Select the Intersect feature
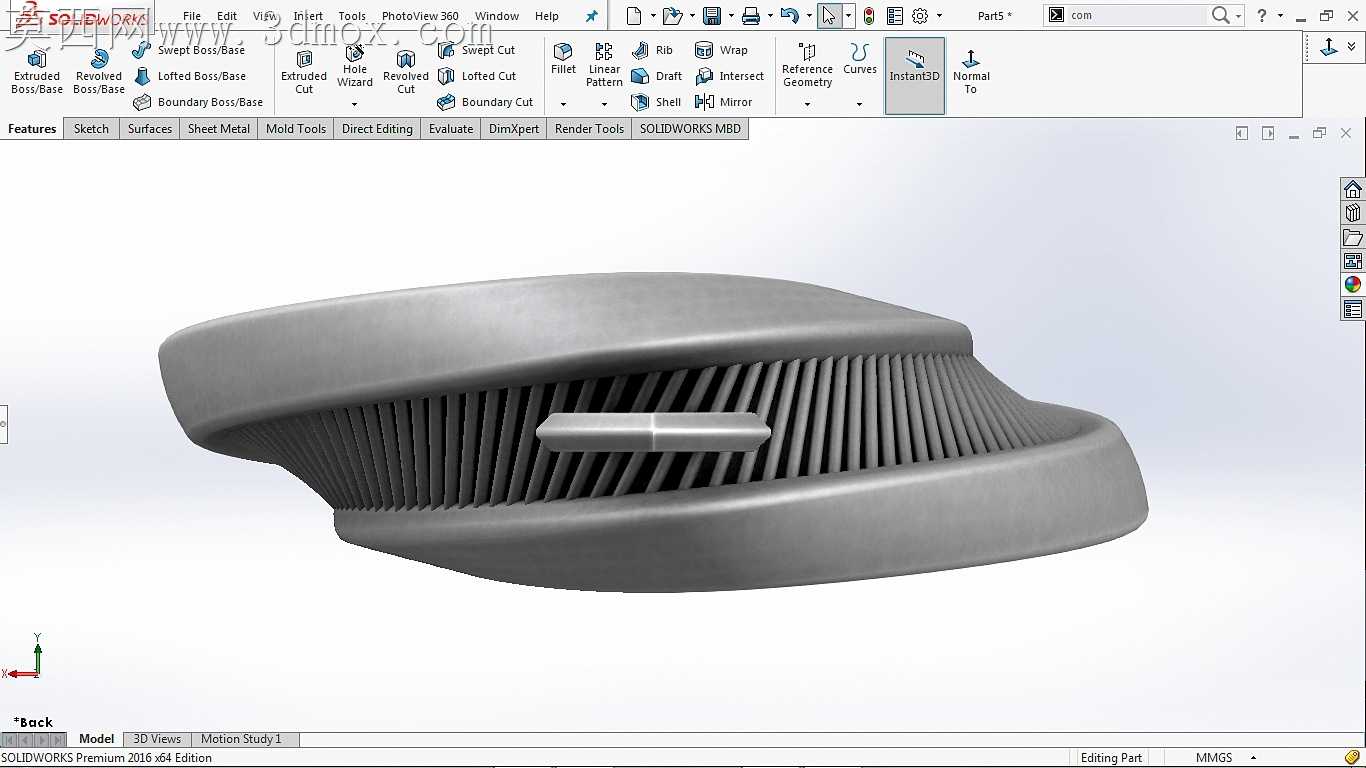 pyautogui.click(x=730, y=76)
